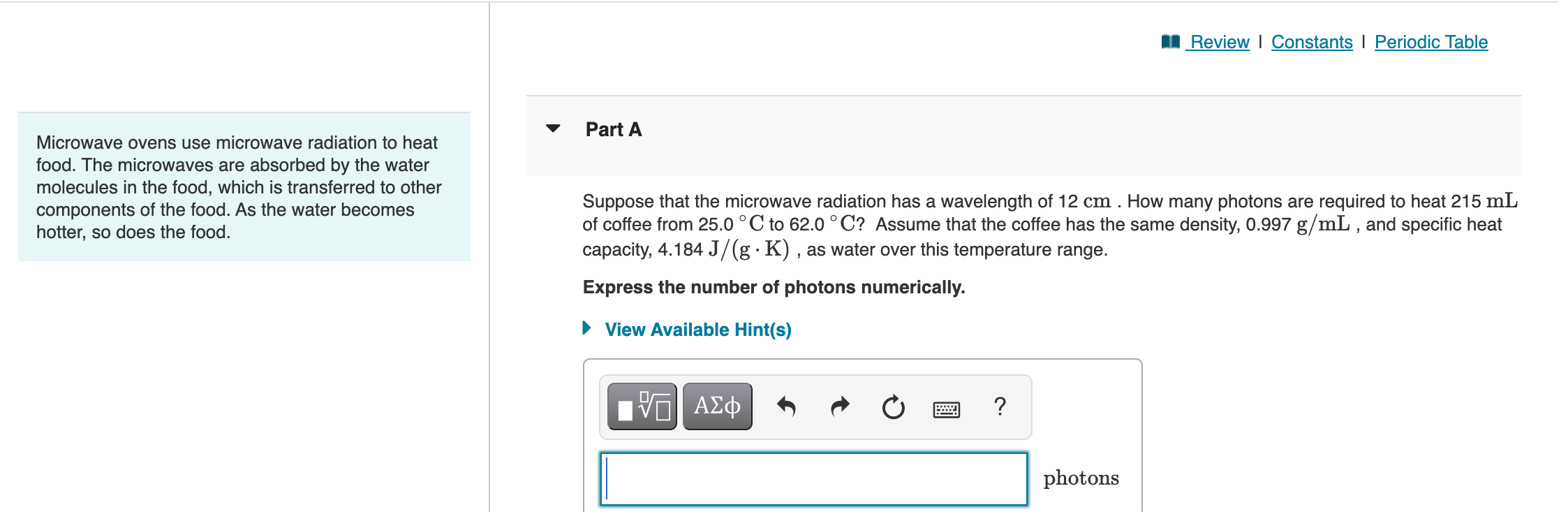
Task: Click the View Available Hint(s) text
Action: coord(697,329)
